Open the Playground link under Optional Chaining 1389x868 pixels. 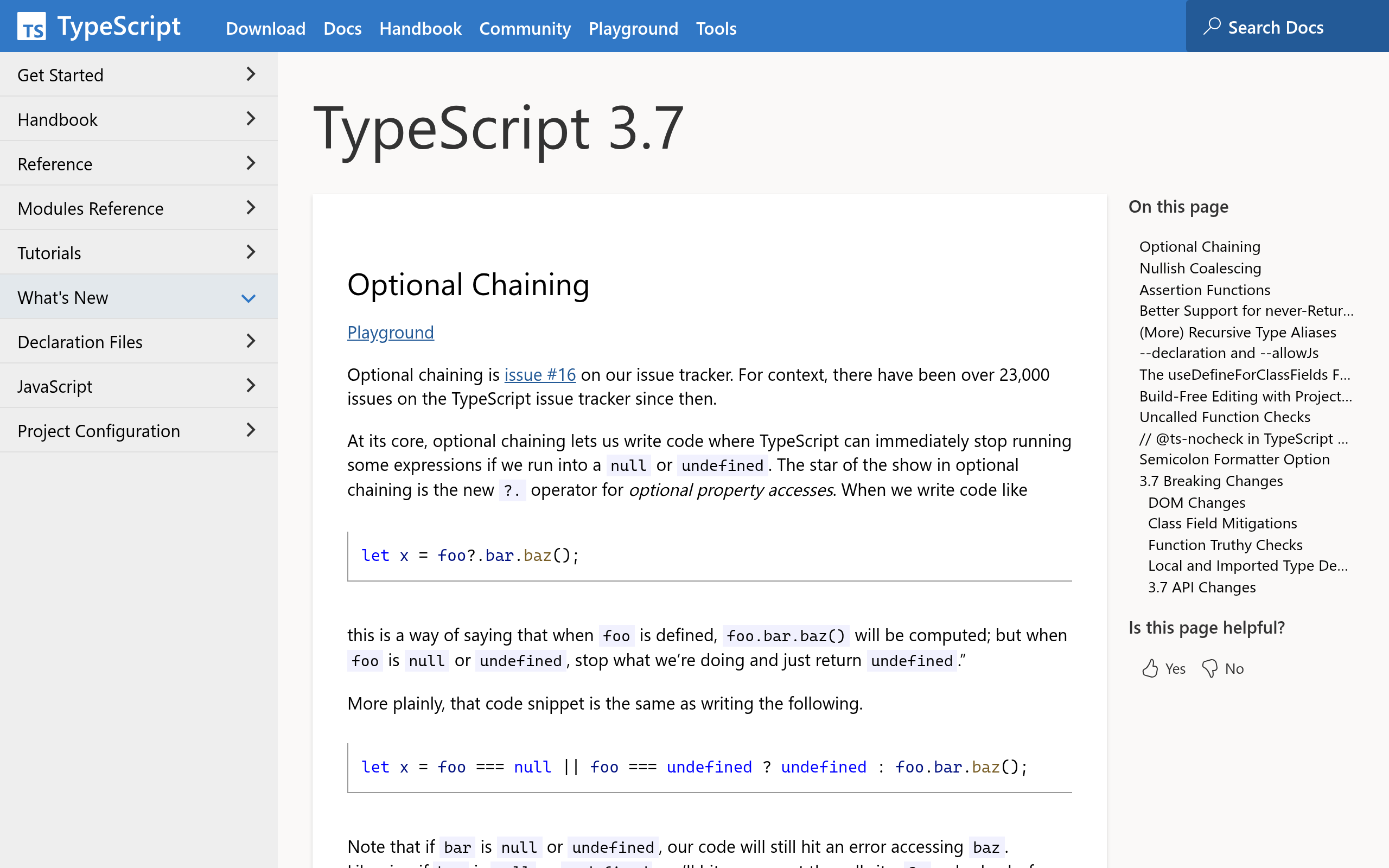click(390, 333)
